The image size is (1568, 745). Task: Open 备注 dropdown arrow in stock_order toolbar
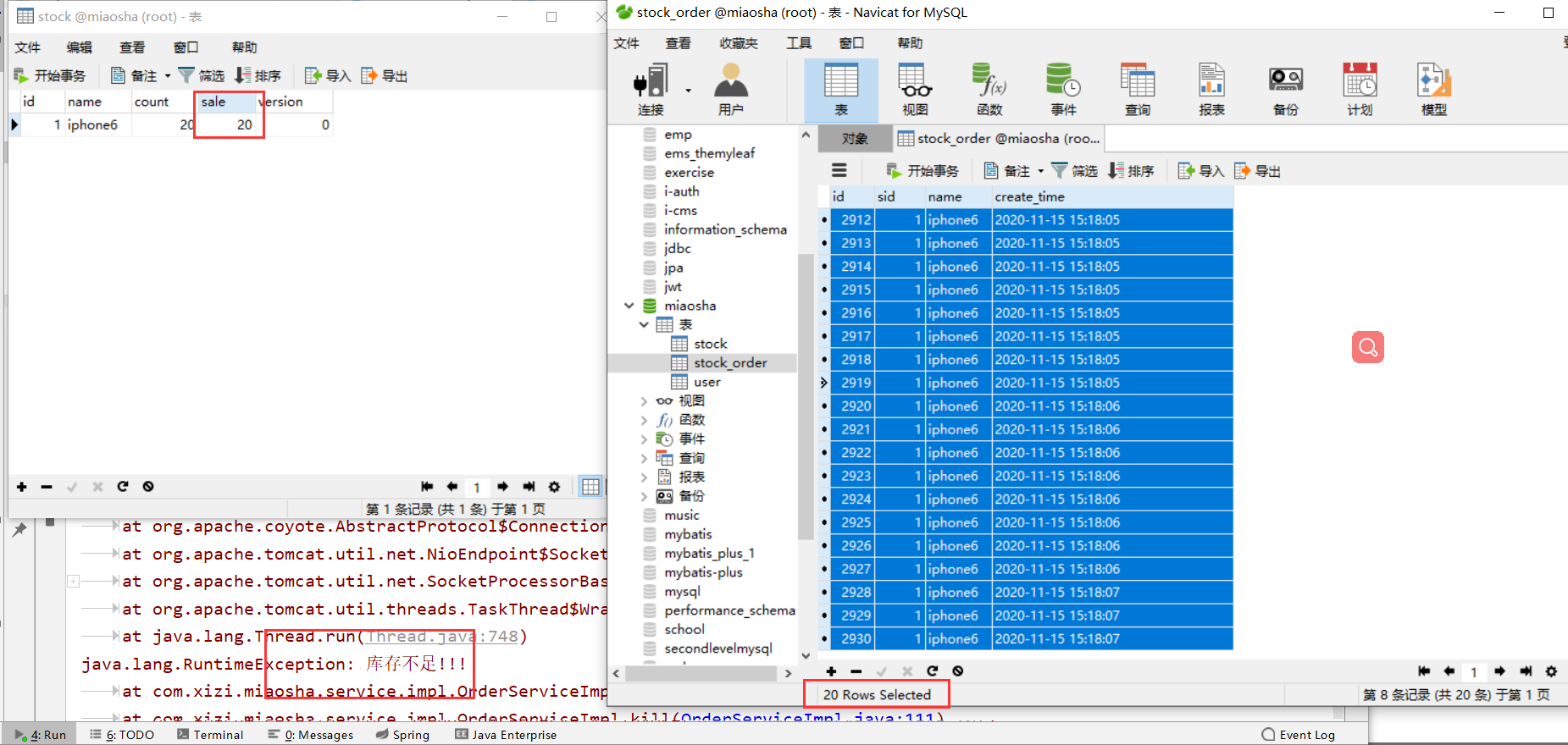click(1040, 171)
